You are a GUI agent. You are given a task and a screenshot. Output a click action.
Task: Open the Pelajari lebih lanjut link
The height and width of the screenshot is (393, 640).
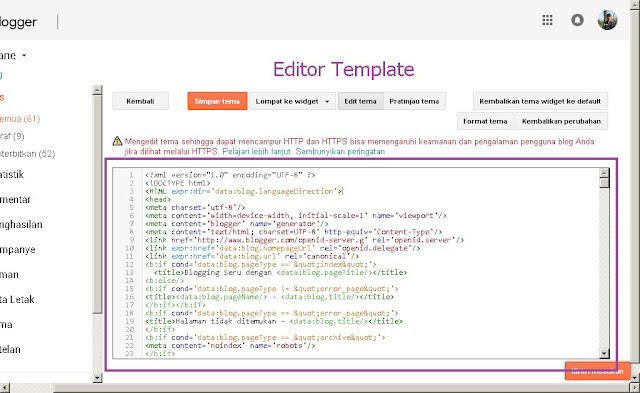(x=257, y=151)
